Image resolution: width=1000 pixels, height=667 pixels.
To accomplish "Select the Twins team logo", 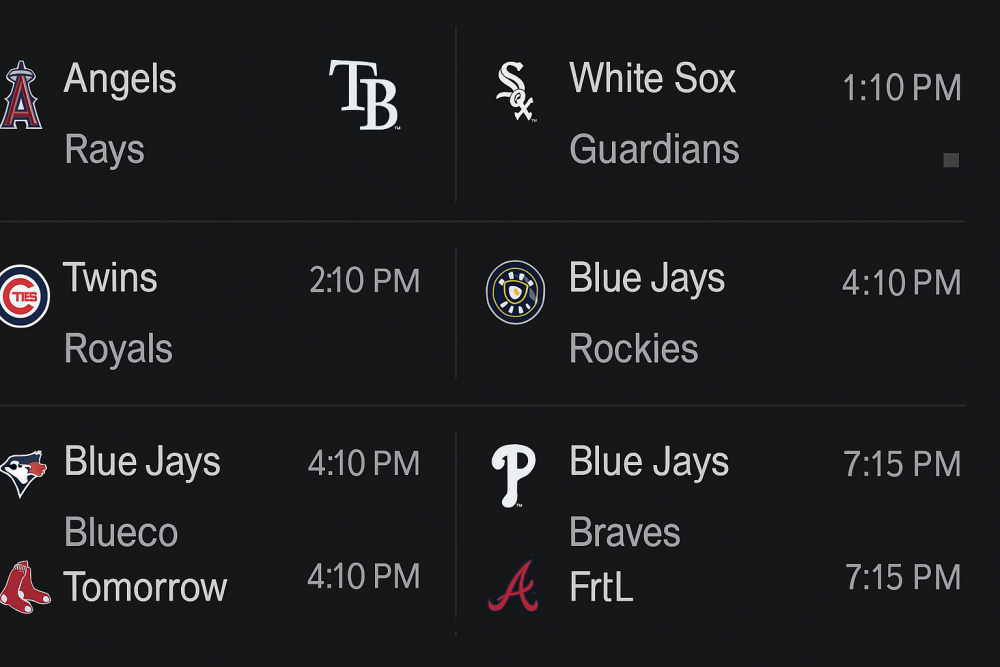I will (22, 295).
